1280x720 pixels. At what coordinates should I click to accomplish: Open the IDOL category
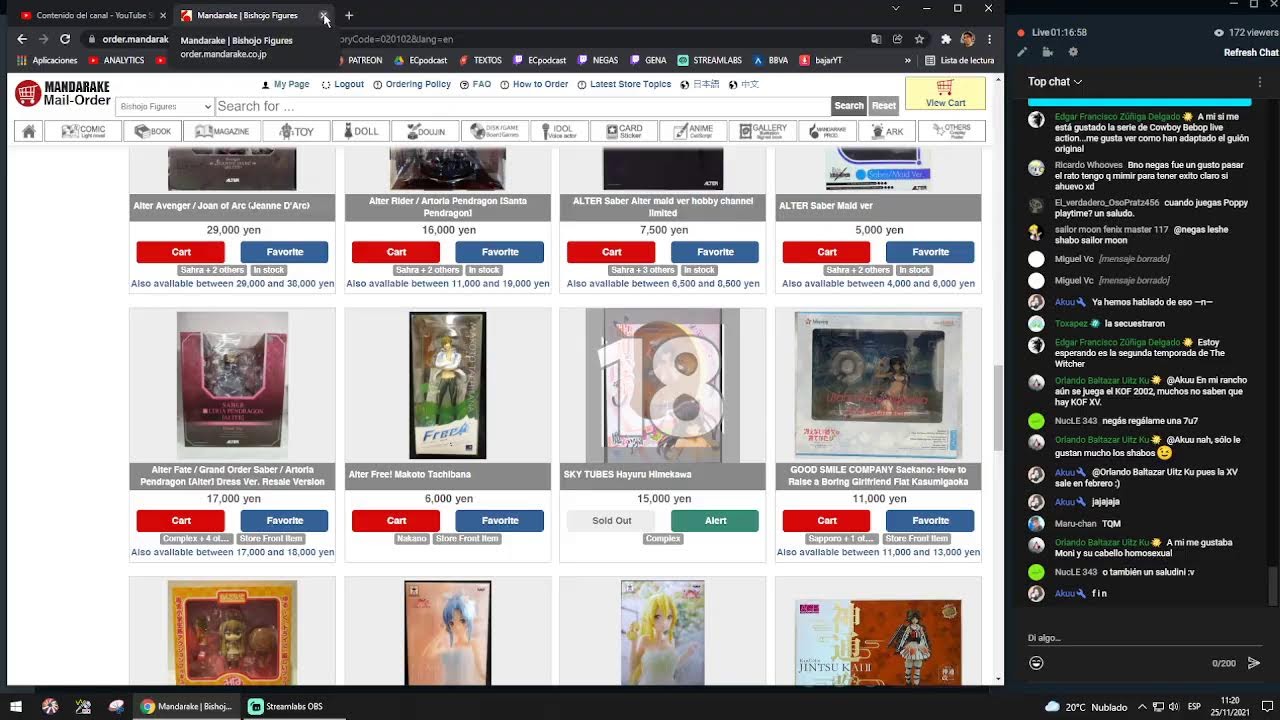[558, 131]
